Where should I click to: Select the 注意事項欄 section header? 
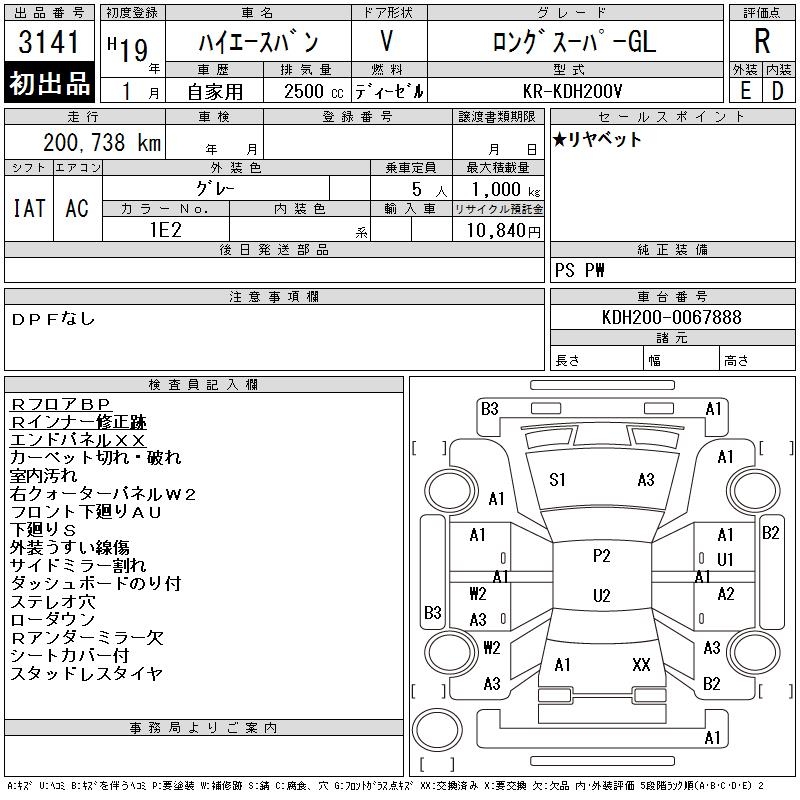274,296
